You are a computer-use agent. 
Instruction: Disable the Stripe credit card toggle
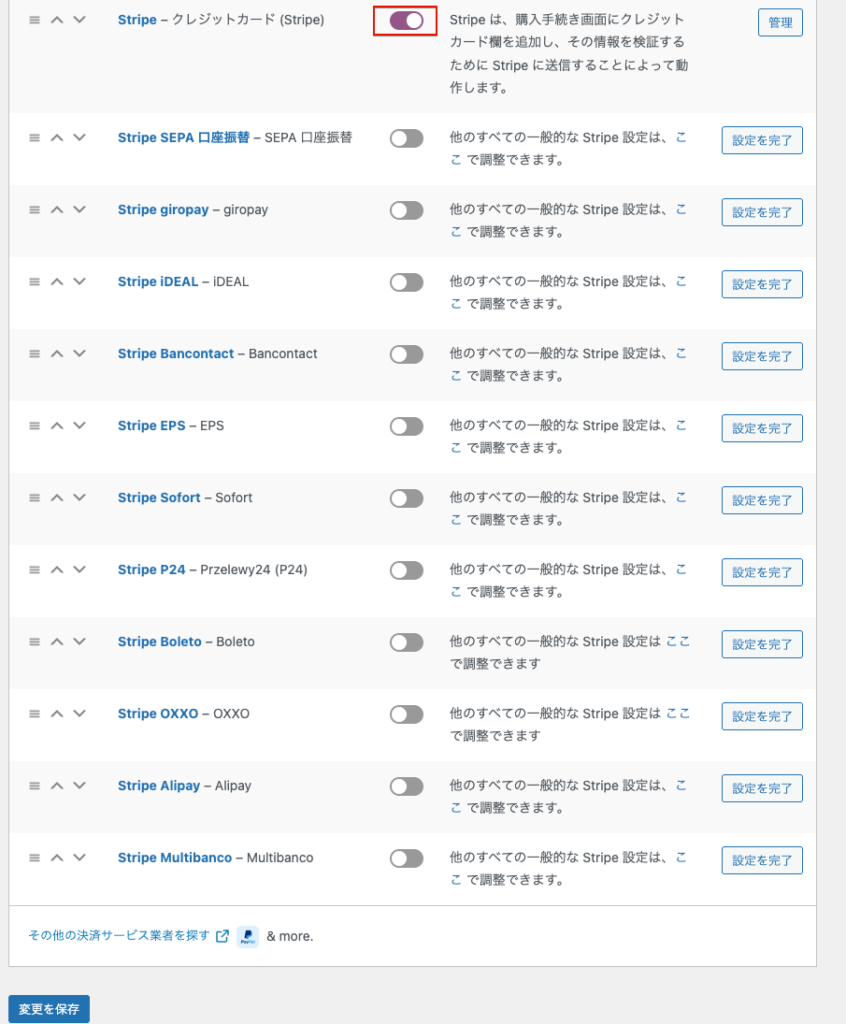[x=406, y=20]
